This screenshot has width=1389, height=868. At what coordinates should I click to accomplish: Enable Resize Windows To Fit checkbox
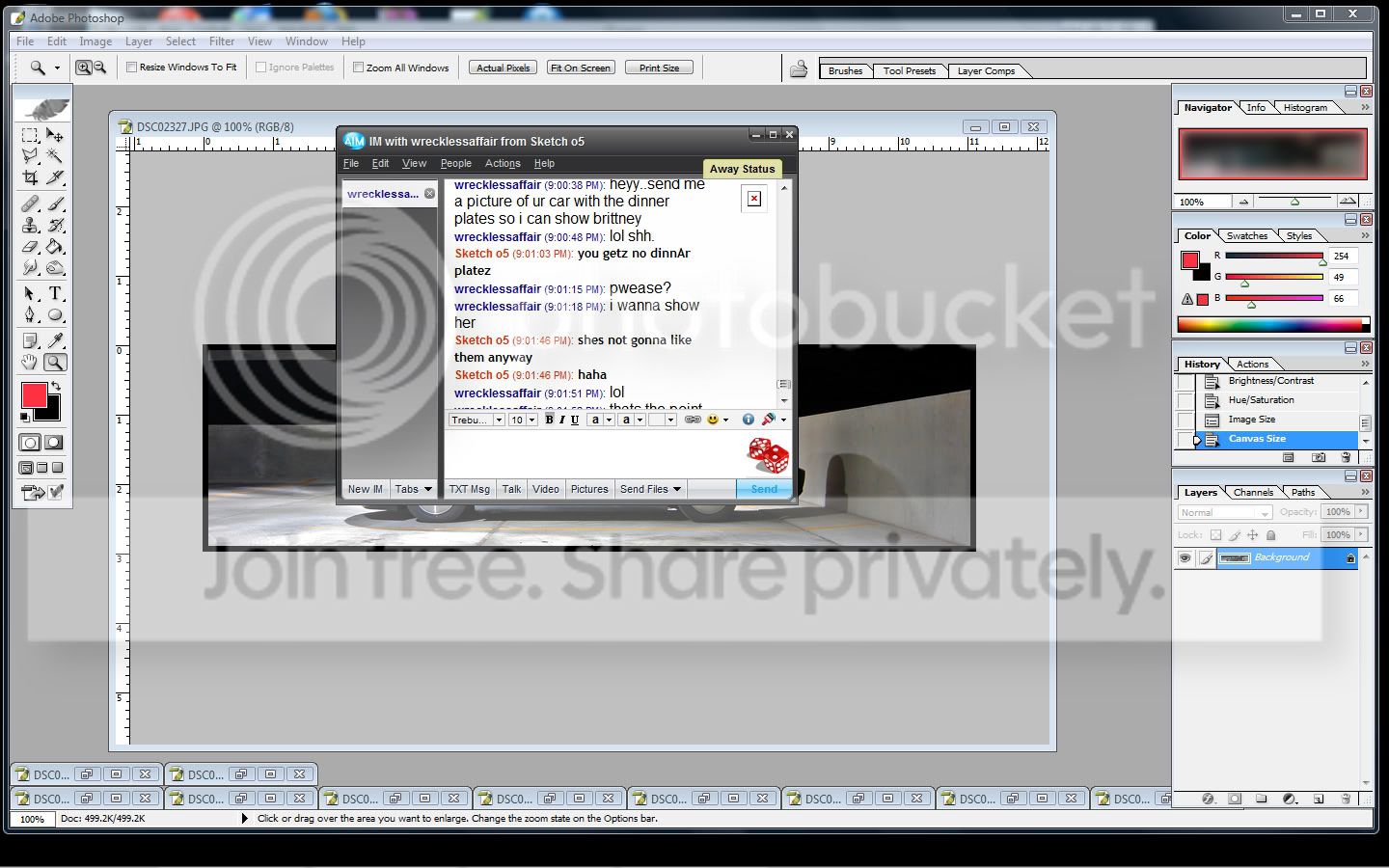coord(132,68)
